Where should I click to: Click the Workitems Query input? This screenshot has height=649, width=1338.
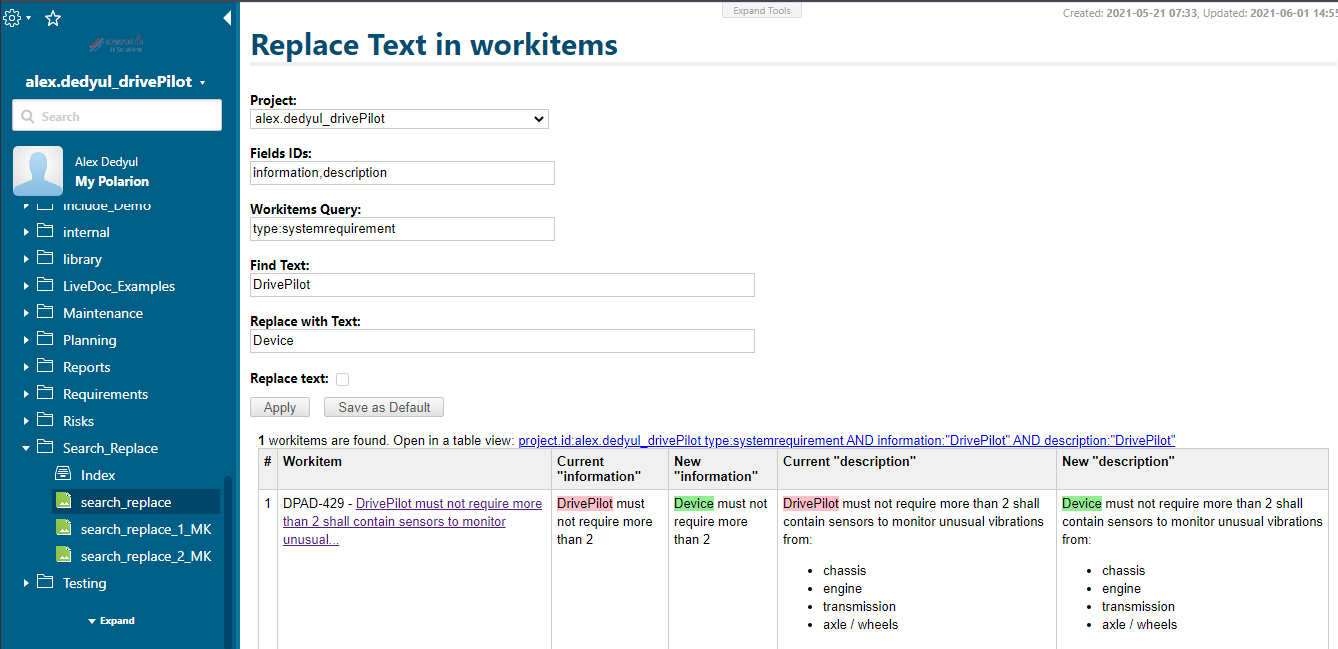[x=402, y=229]
